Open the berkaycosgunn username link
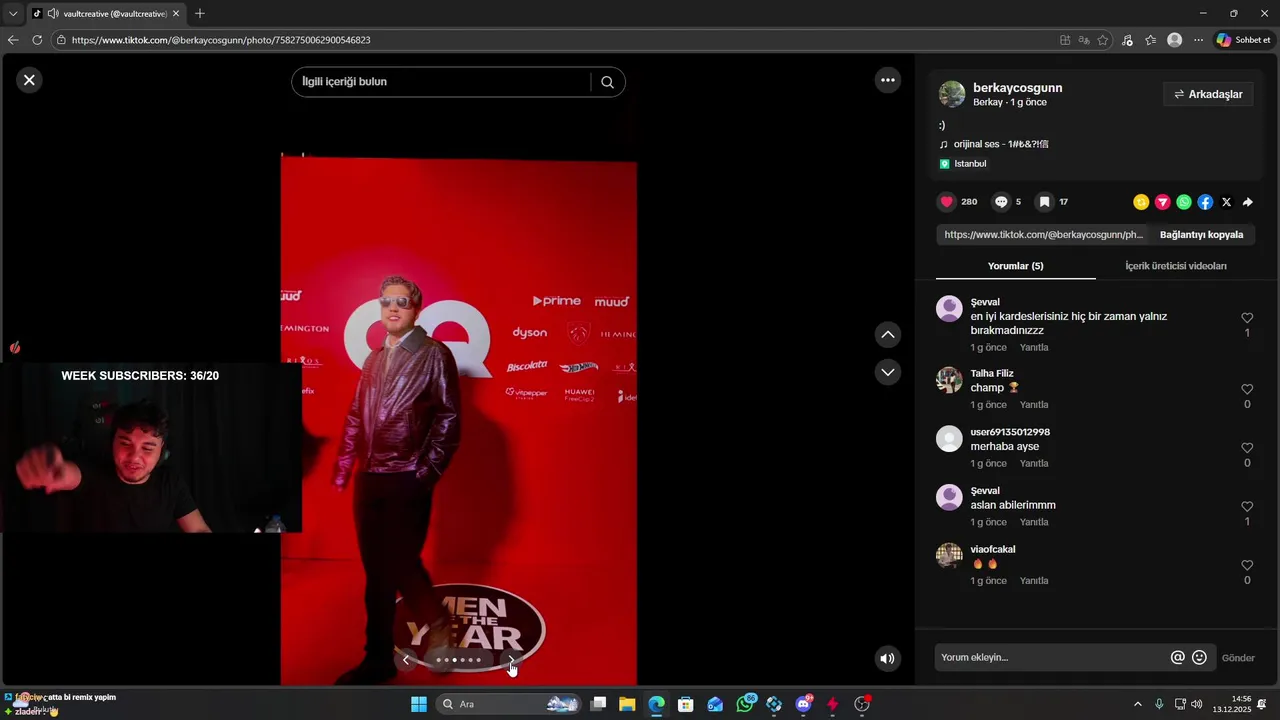 [x=1017, y=88]
